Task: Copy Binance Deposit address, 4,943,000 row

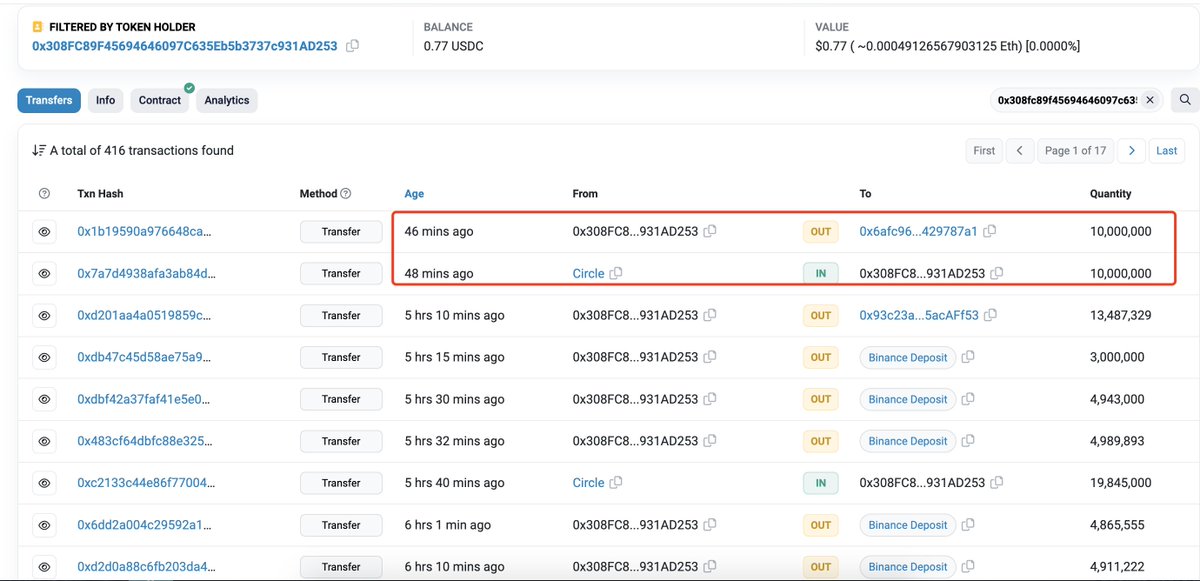Action: [x=968, y=399]
